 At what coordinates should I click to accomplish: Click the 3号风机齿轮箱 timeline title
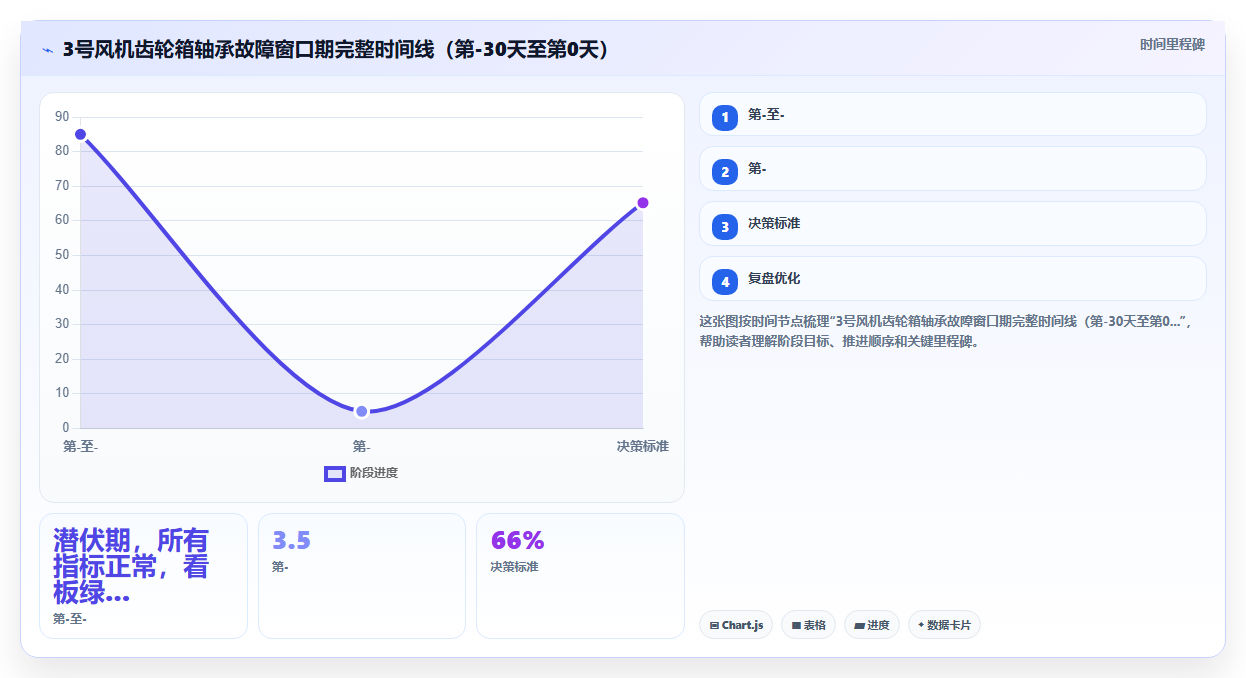point(336,50)
